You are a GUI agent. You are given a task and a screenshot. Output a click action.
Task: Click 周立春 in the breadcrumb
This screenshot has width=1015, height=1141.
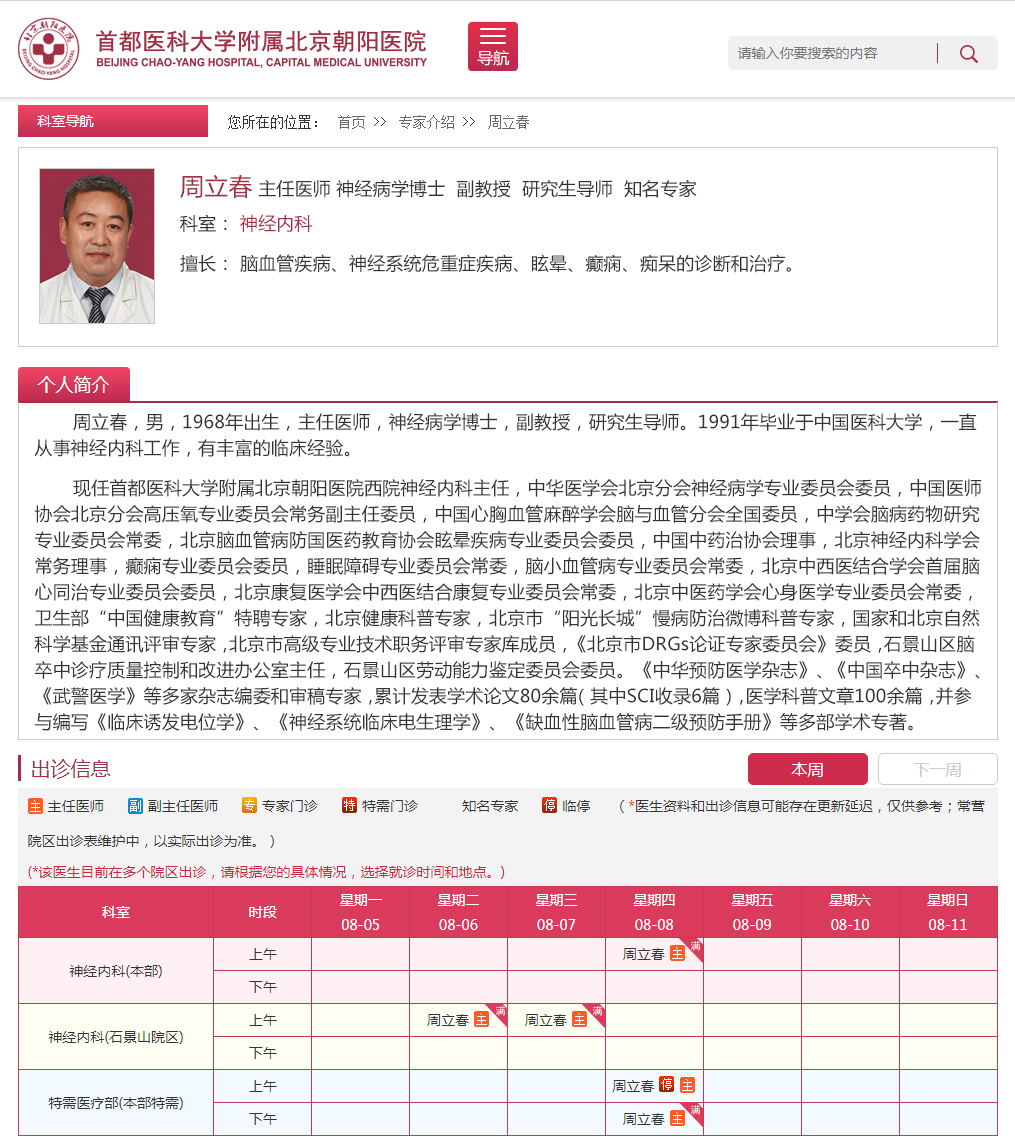coord(509,122)
